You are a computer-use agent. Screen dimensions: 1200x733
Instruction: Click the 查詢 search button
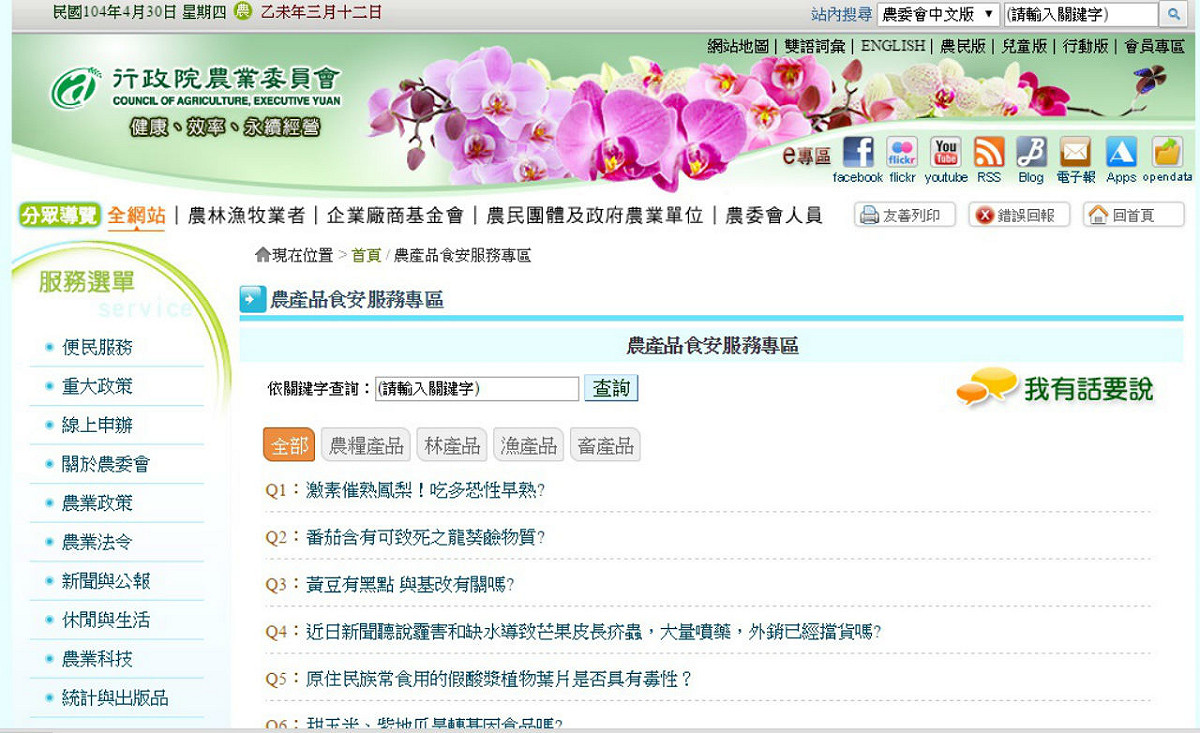click(x=611, y=388)
